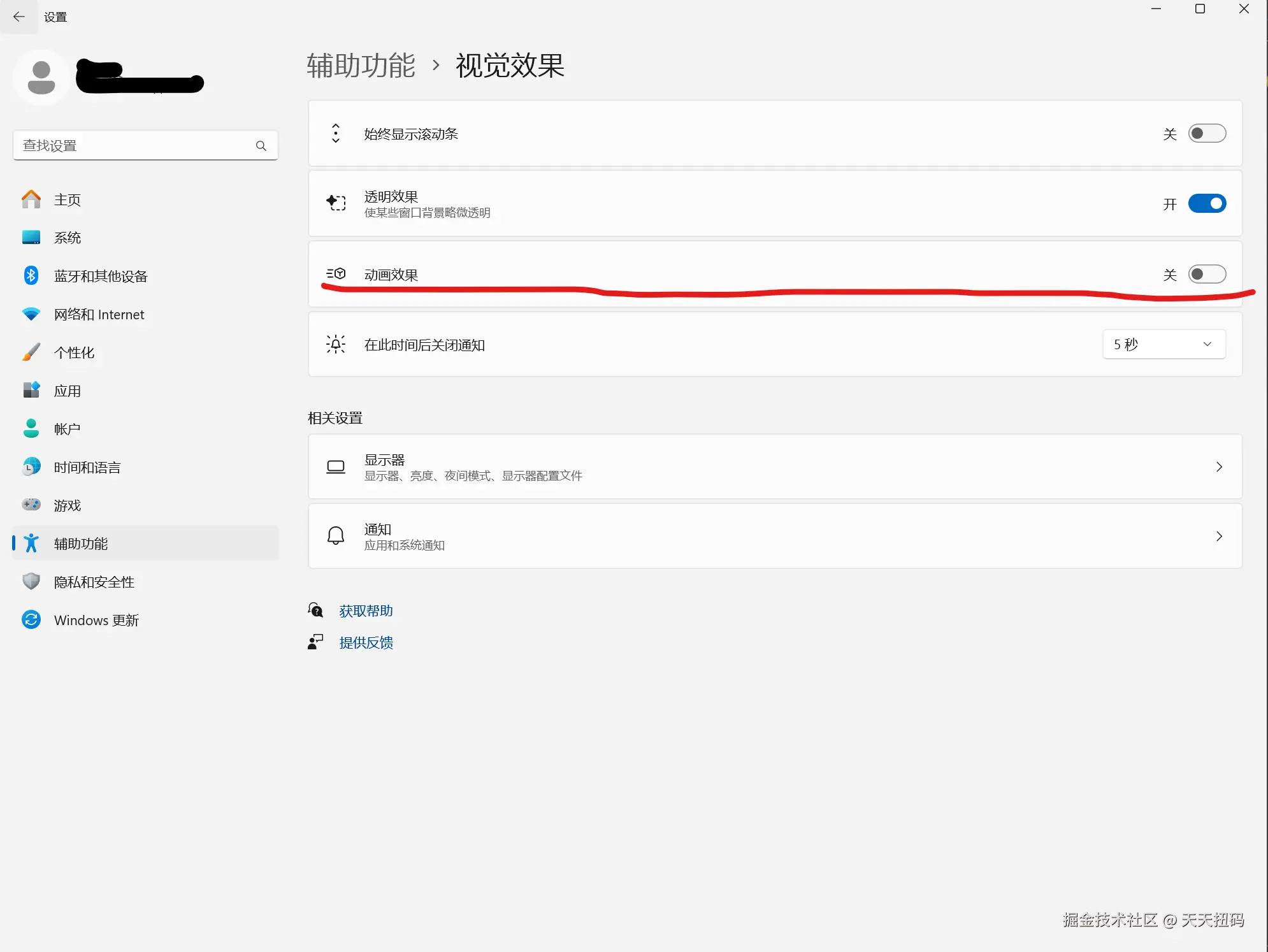Turn on 动画效果 toggle

(1207, 274)
